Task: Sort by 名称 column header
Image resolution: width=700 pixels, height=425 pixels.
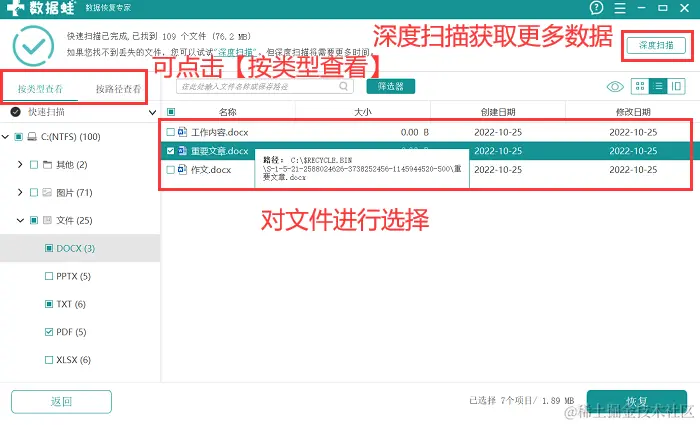Action: pyautogui.click(x=228, y=112)
